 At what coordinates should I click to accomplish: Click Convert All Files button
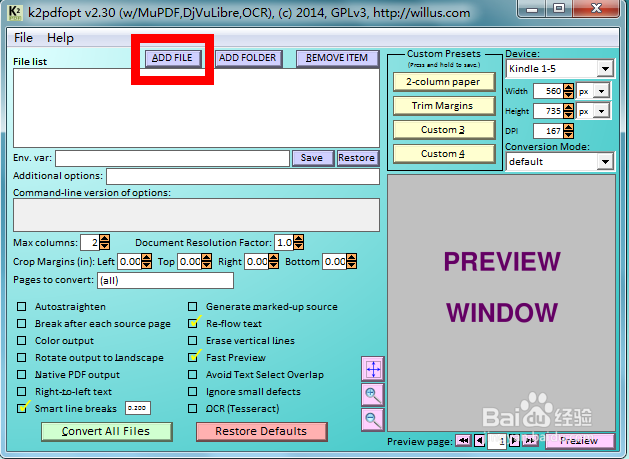tap(106, 431)
